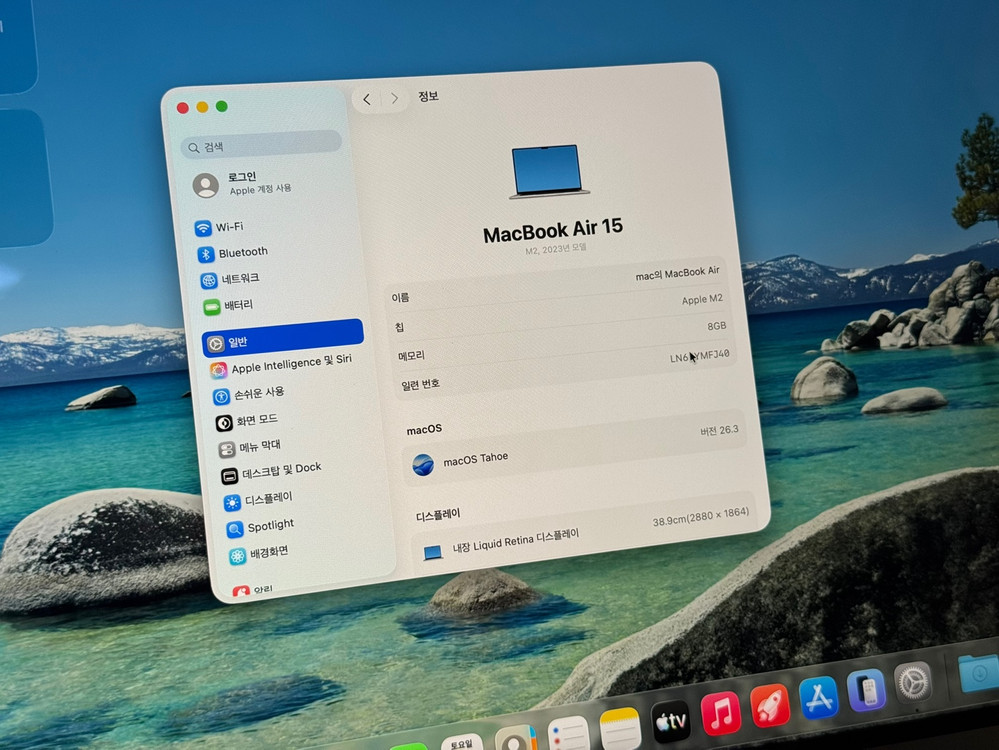
Task: Launch the App Store from the Dock
Action: 819,697
